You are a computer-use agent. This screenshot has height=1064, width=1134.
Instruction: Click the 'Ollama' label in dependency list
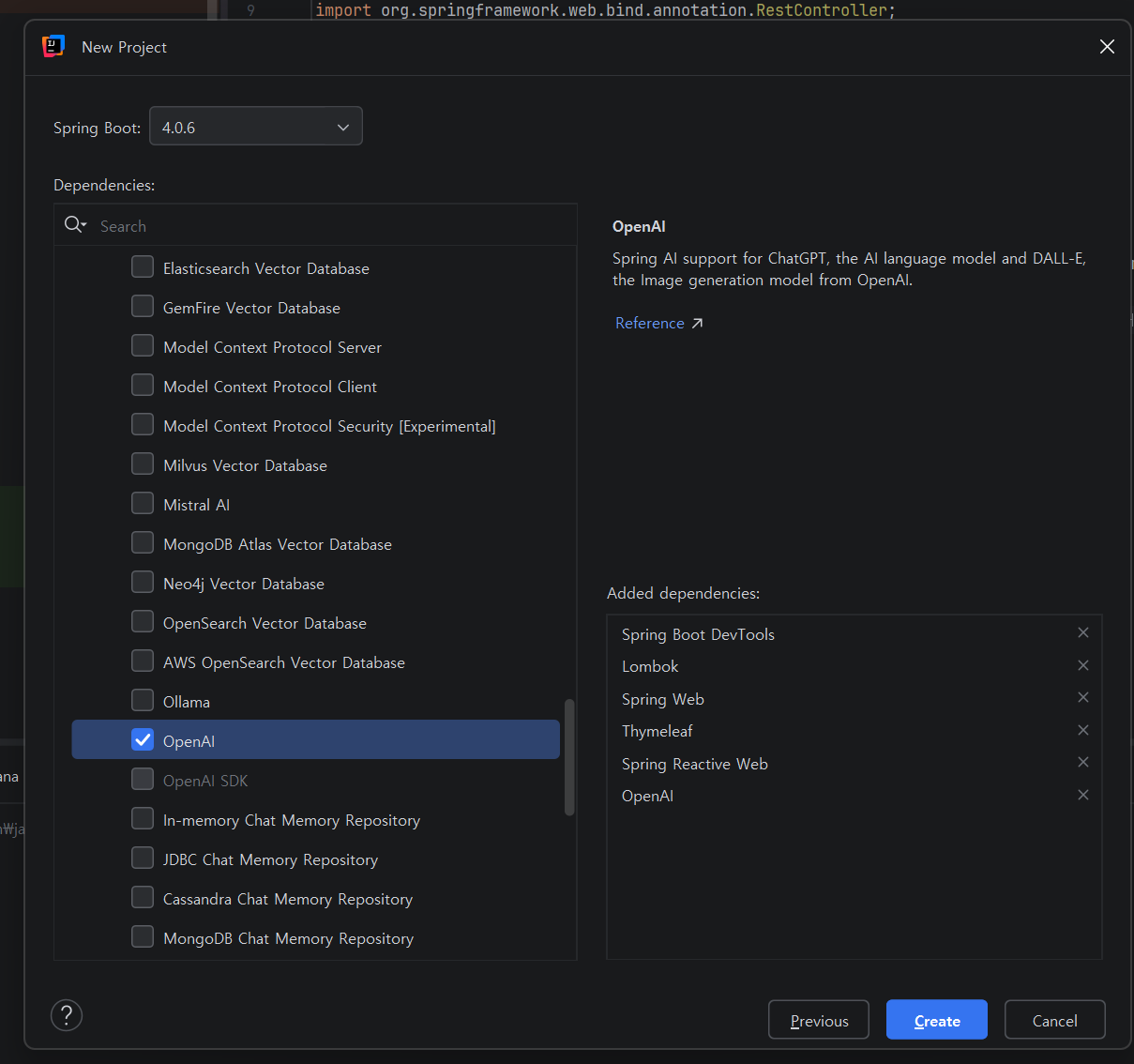click(x=187, y=702)
